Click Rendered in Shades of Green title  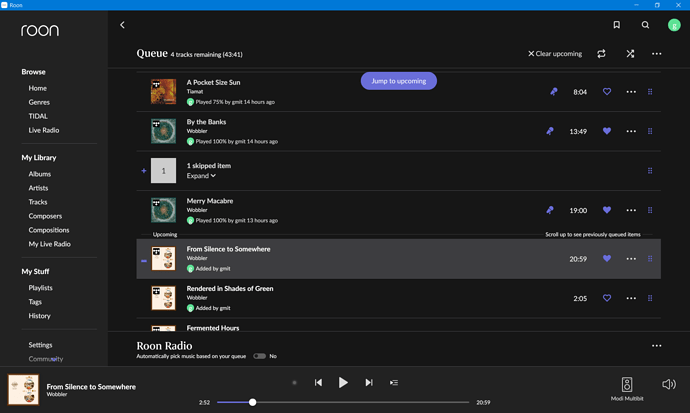[230, 289]
